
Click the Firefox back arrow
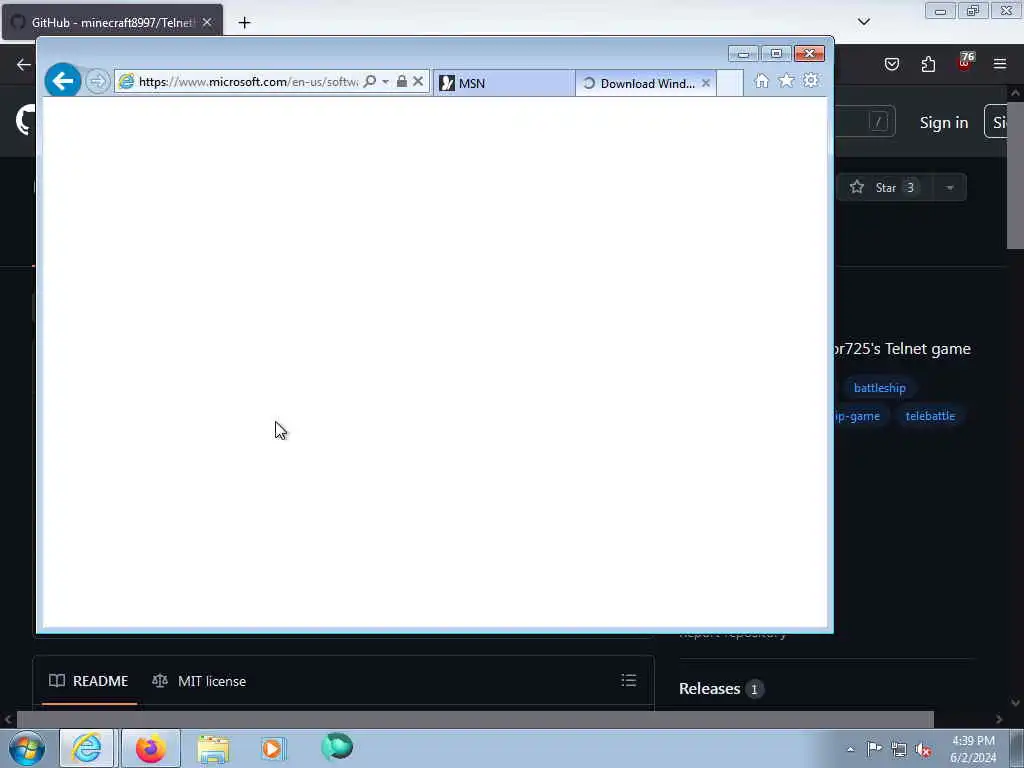(24, 64)
